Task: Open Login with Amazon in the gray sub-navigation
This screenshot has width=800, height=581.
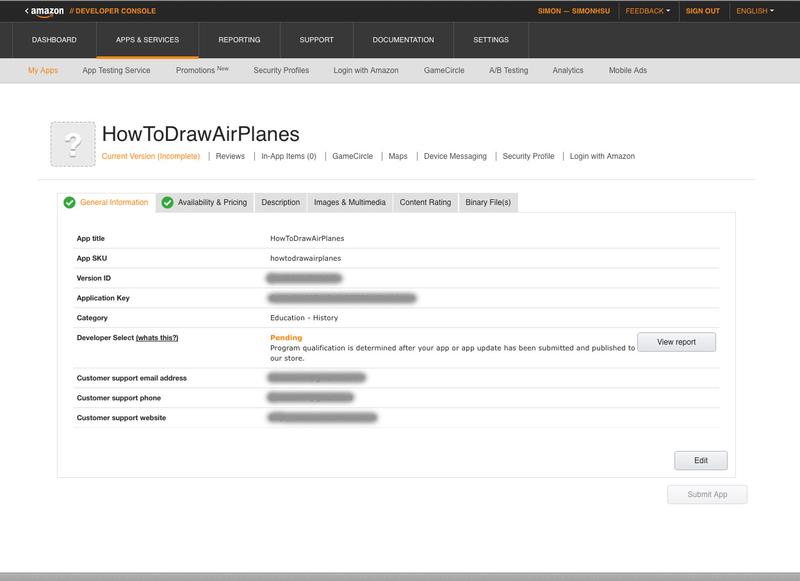Action: tap(366, 70)
